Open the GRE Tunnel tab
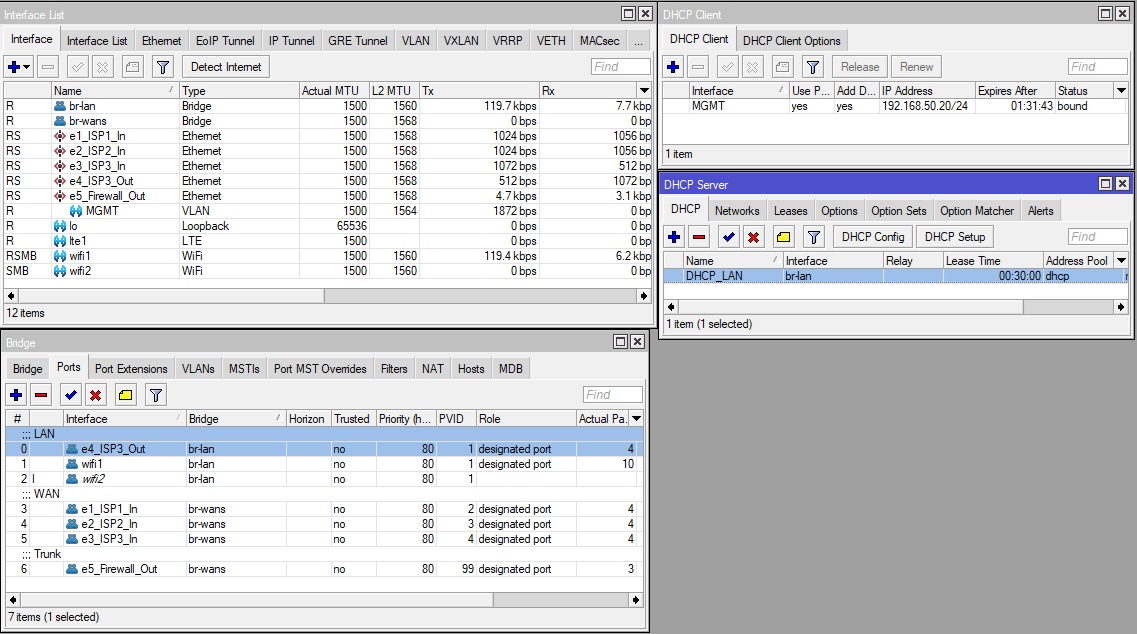Image resolution: width=1137 pixels, height=634 pixels. coord(357,41)
